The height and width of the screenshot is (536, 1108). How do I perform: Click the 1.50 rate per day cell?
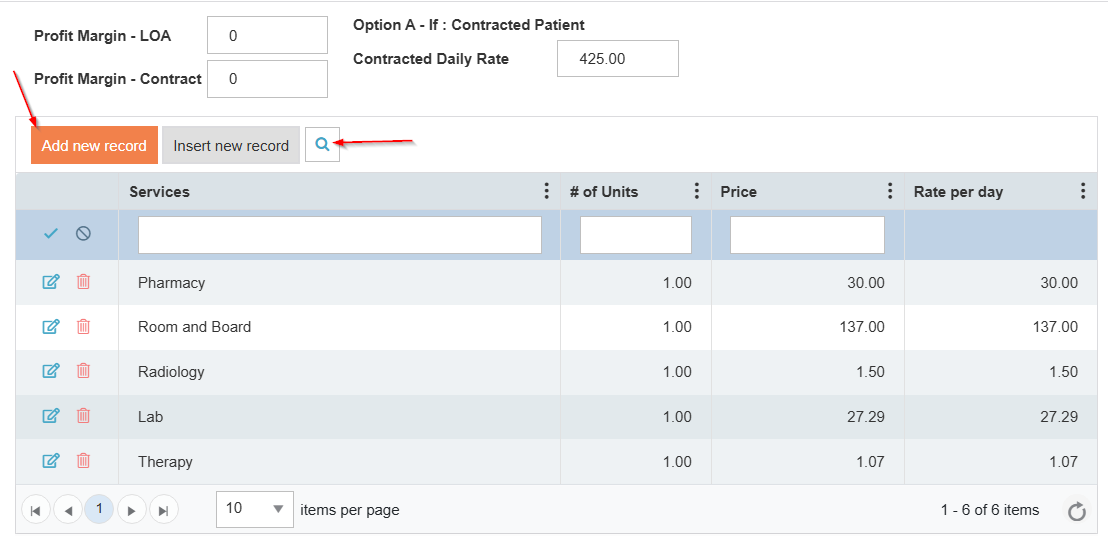[1001, 372]
